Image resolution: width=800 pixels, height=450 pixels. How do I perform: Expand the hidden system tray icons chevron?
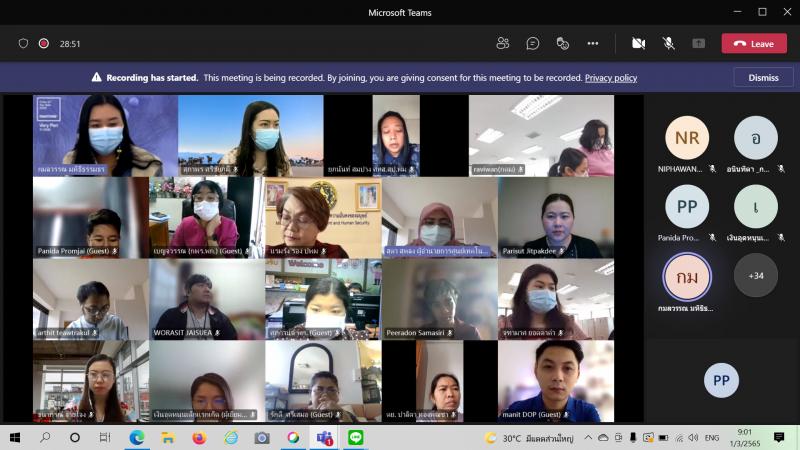pyautogui.click(x=588, y=438)
